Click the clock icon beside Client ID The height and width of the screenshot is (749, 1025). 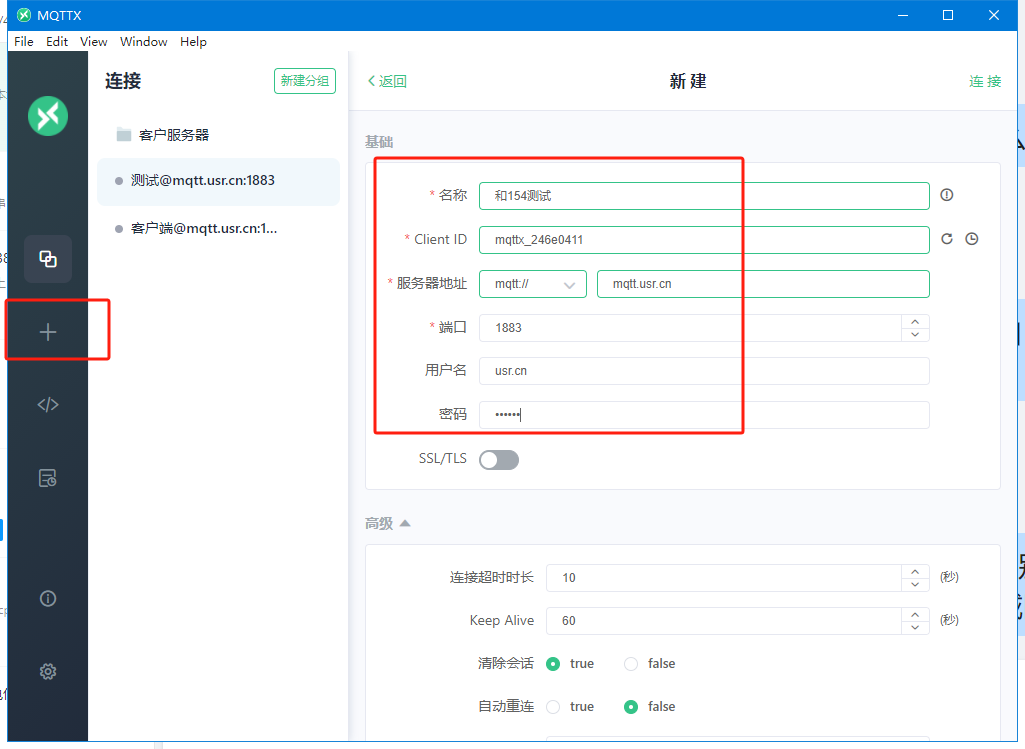pos(971,239)
